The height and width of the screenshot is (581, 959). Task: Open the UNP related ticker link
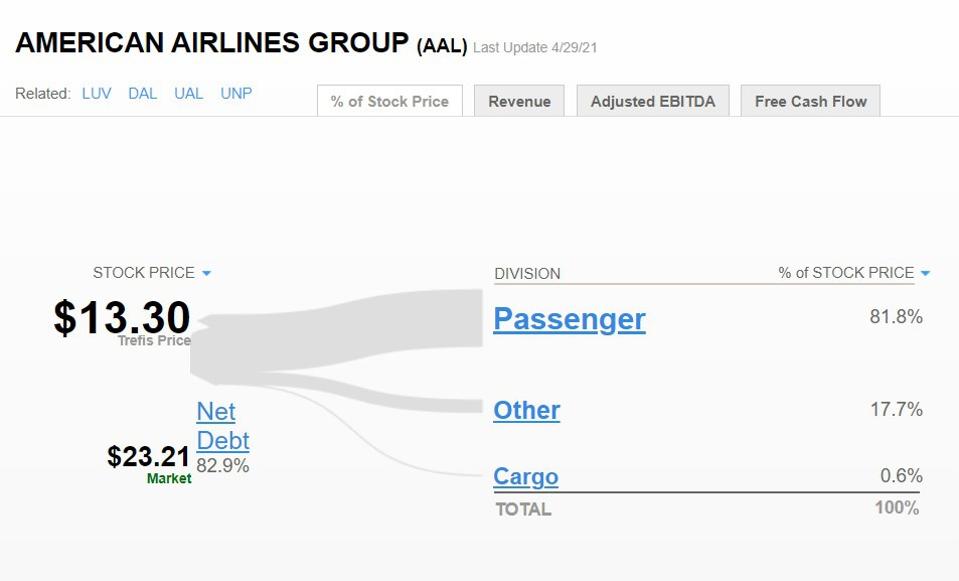(236, 94)
